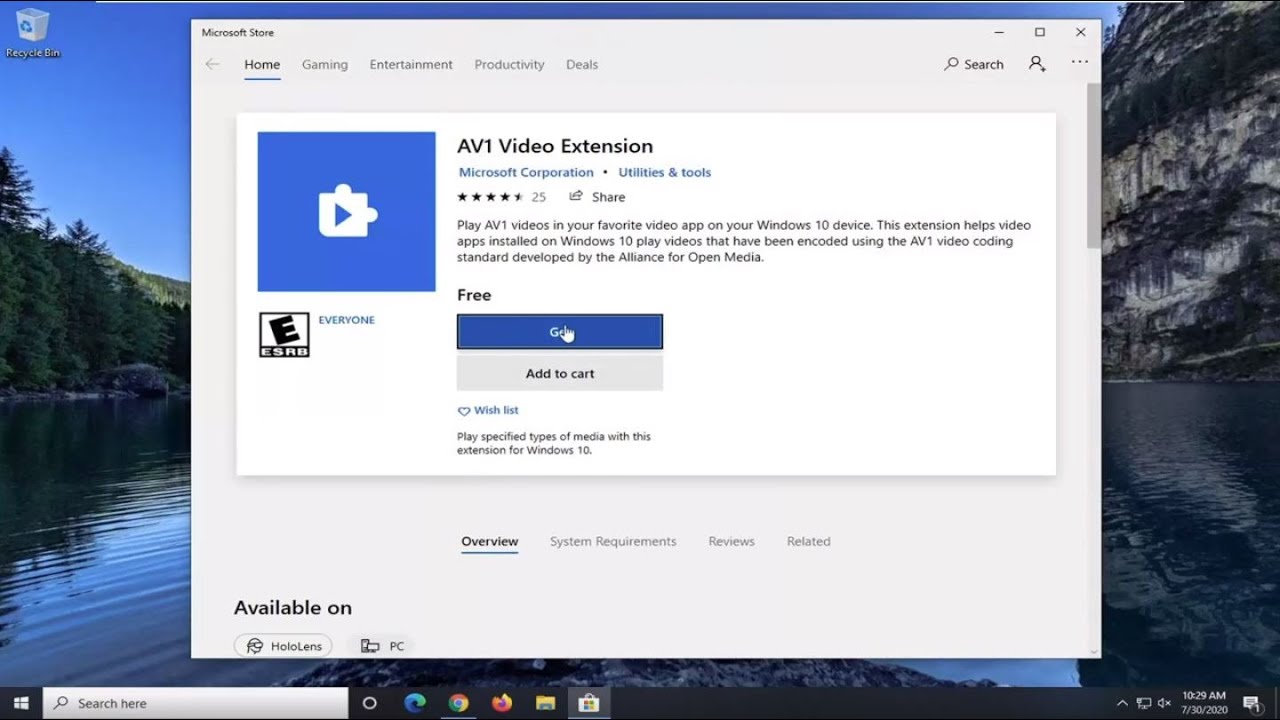
Task: Click the blue Get button
Action: point(560,332)
